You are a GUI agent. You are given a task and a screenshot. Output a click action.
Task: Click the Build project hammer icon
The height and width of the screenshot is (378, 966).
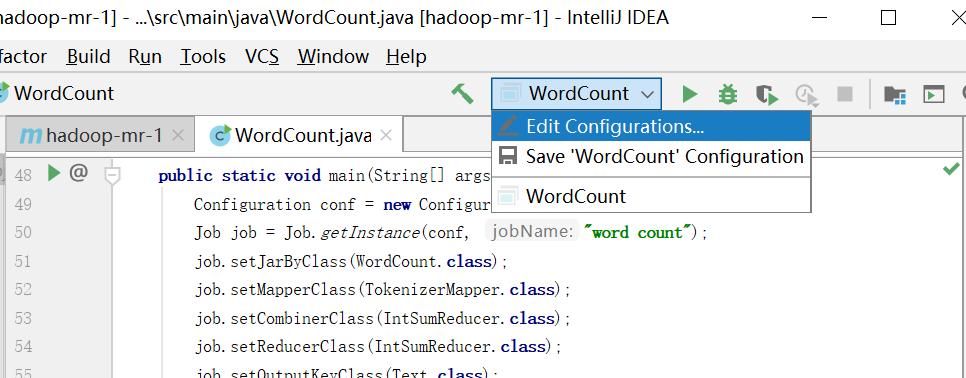point(462,94)
